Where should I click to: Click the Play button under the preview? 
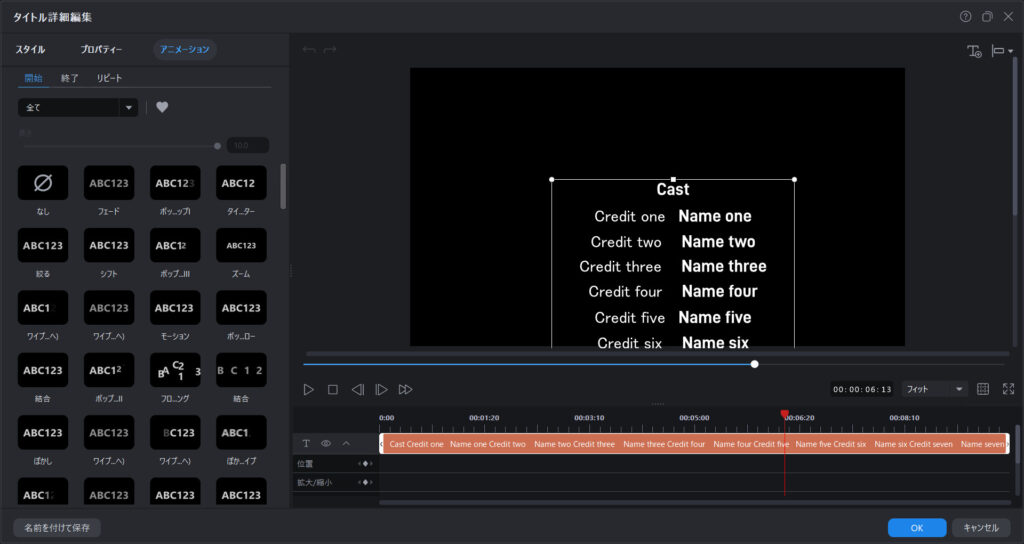click(309, 389)
